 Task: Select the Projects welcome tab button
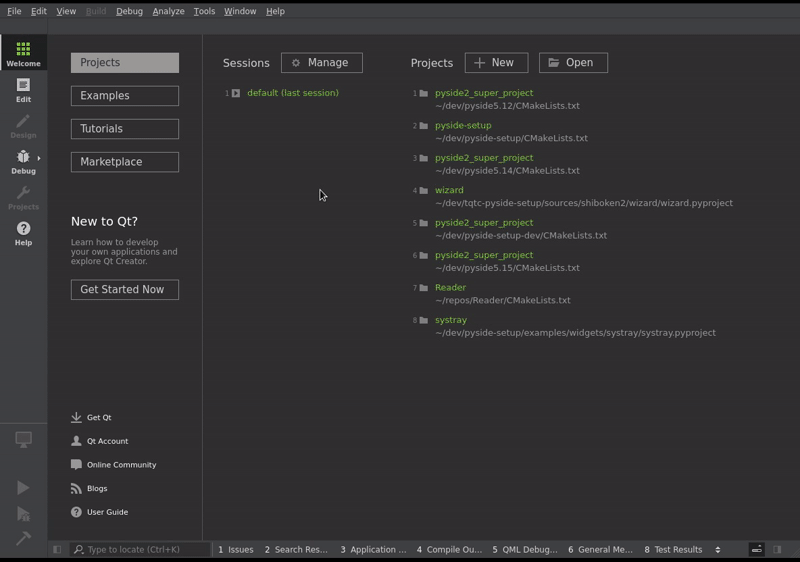tap(125, 63)
